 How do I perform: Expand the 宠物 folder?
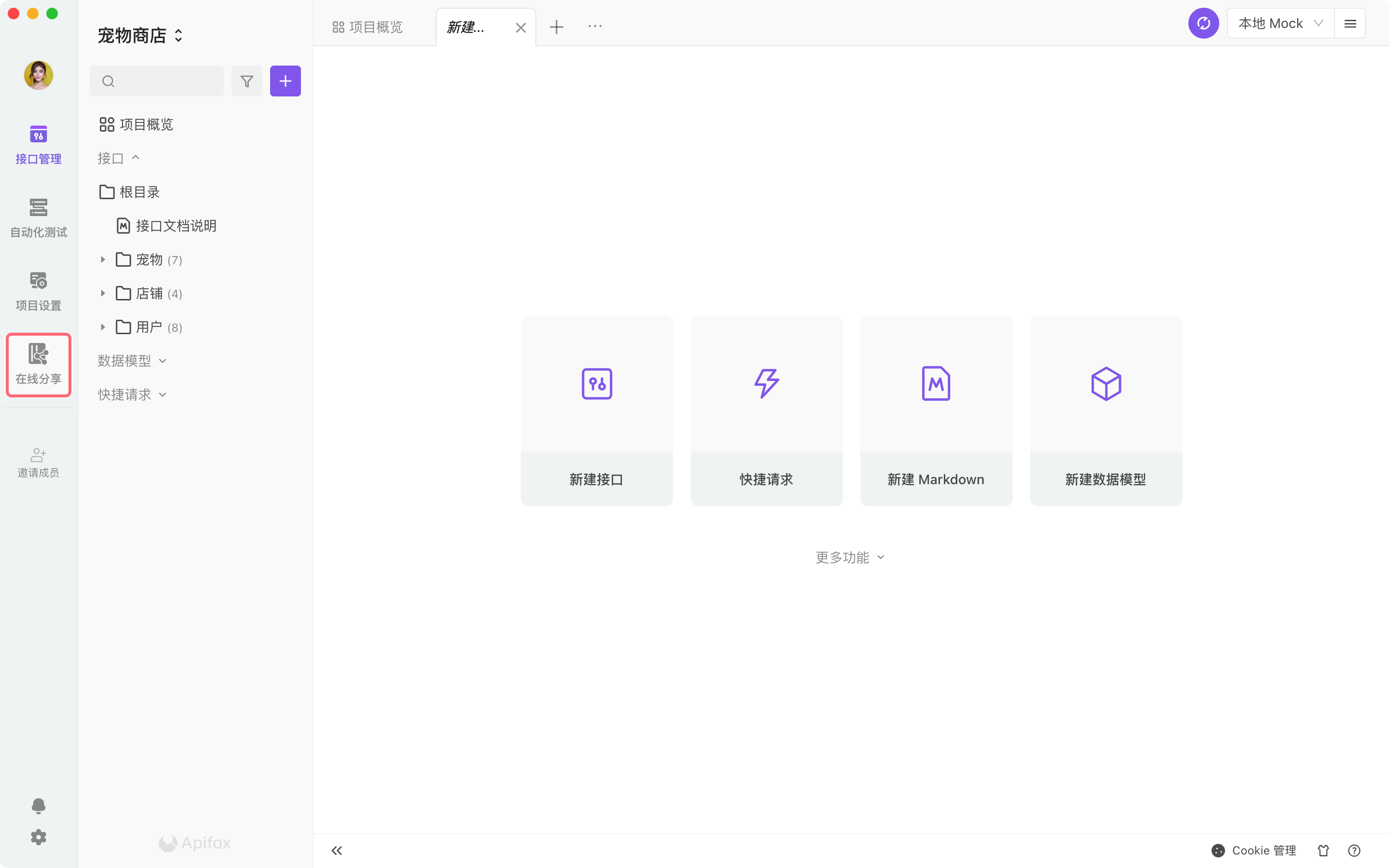pos(103,259)
